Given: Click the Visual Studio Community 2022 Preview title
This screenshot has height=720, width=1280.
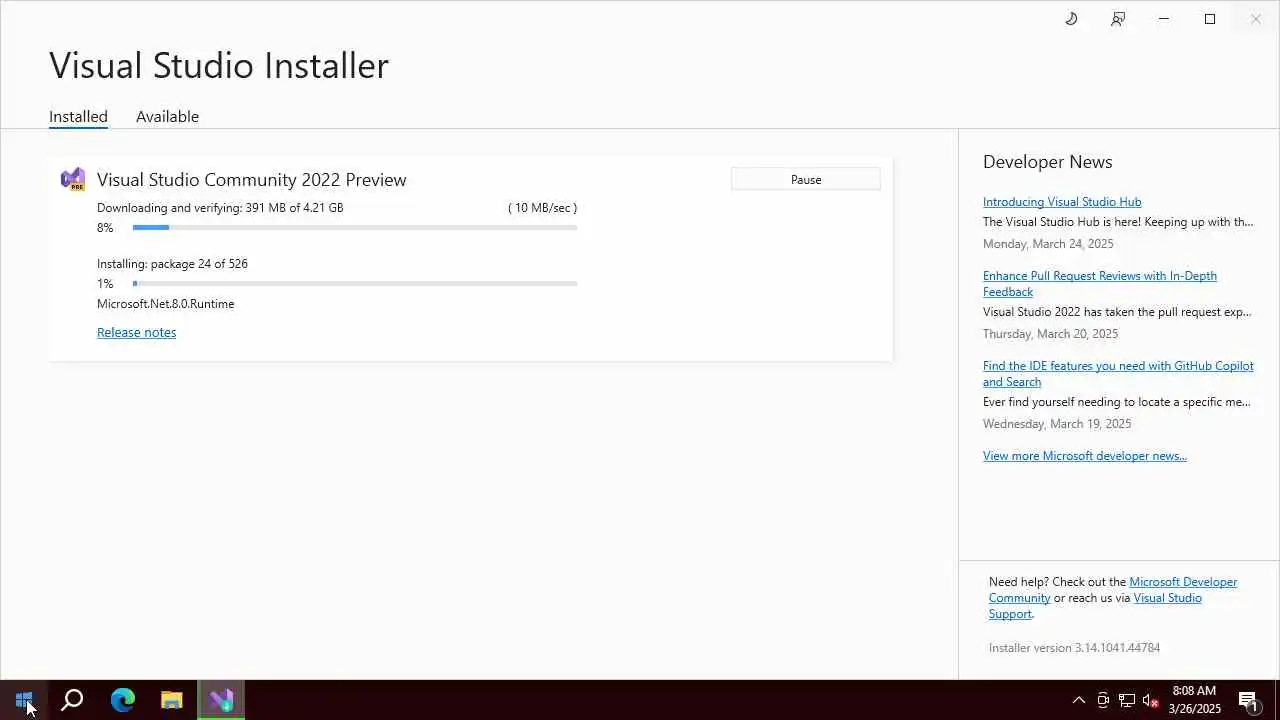Looking at the screenshot, I should 252,179.
